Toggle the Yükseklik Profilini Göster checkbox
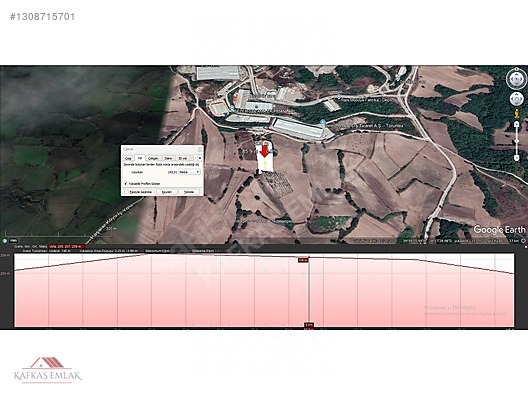The image size is (528, 396). [x=126, y=184]
